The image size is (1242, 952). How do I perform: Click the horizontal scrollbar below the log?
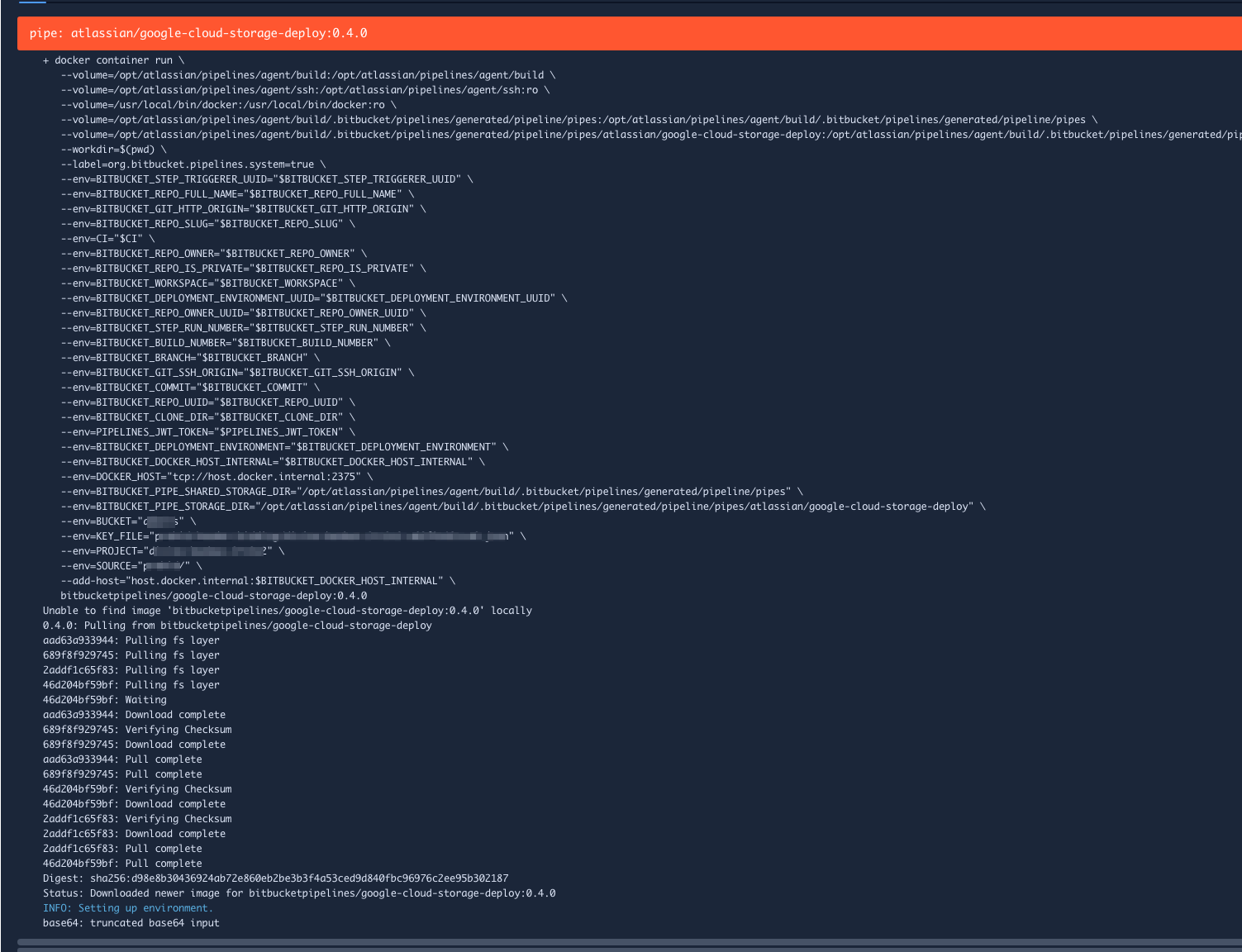[630, 942]
